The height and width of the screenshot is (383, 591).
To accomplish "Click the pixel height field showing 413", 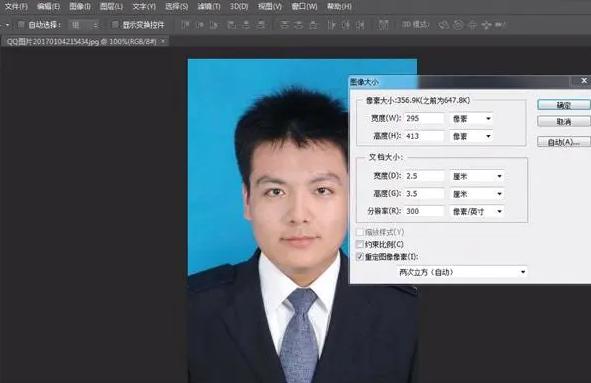I will click(x=424, y=136).
